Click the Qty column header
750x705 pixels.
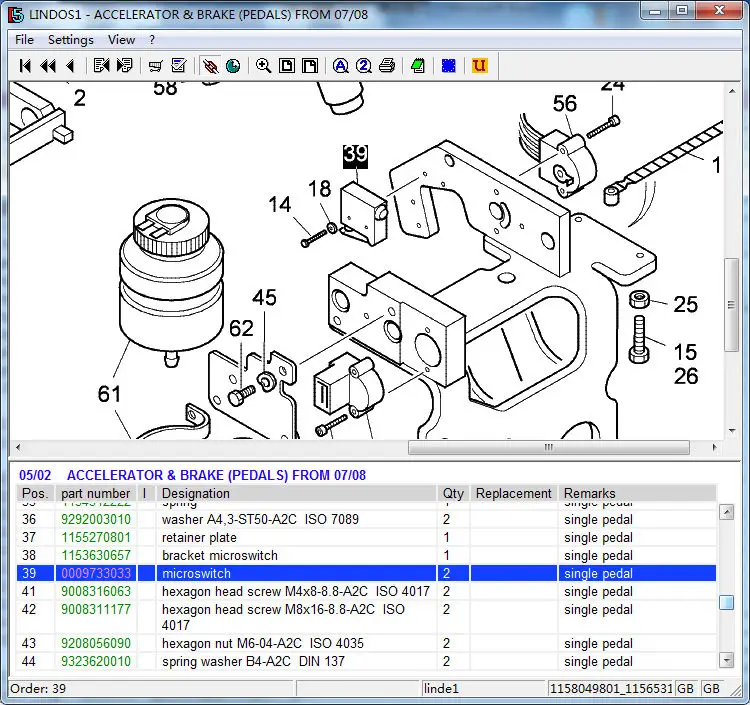click(x=453, y=493)
